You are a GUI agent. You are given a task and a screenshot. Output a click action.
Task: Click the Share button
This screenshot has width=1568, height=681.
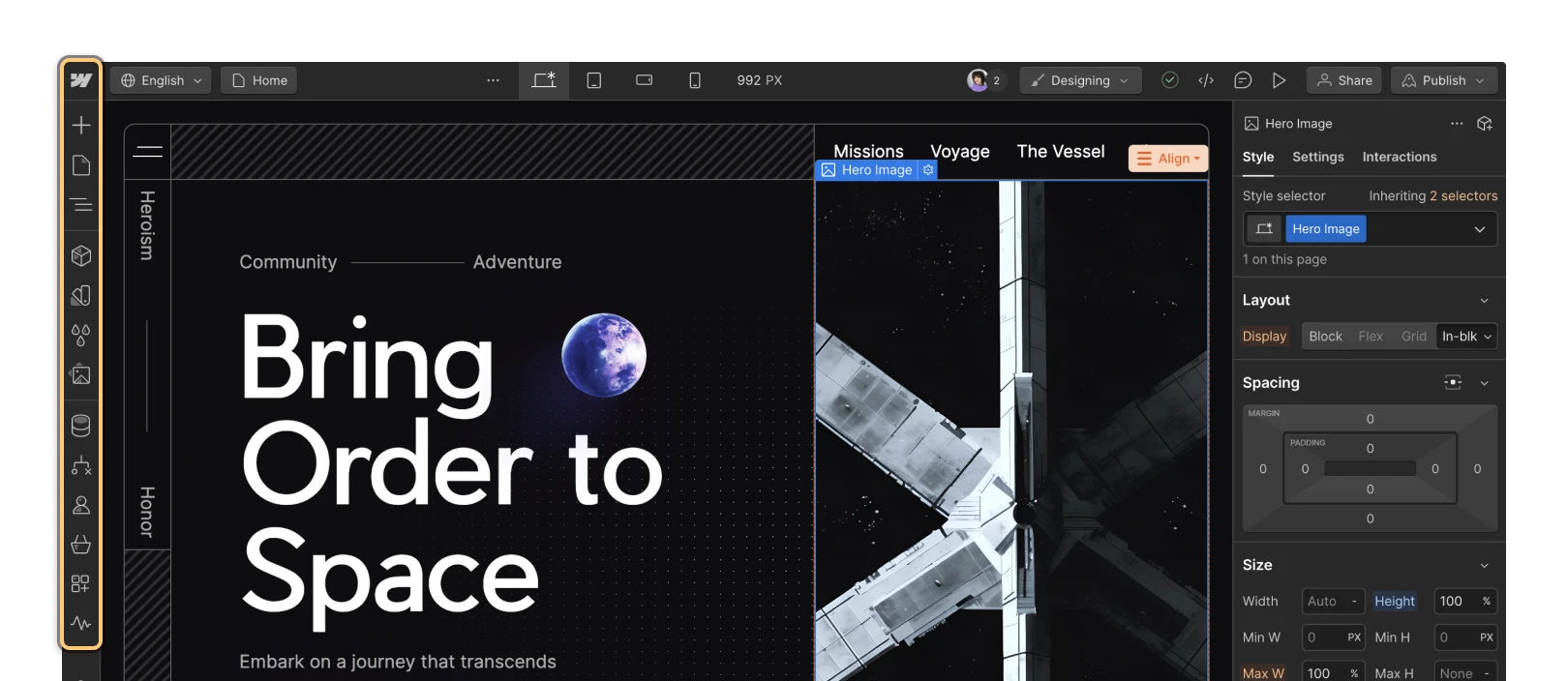[x=1345, y=80]
